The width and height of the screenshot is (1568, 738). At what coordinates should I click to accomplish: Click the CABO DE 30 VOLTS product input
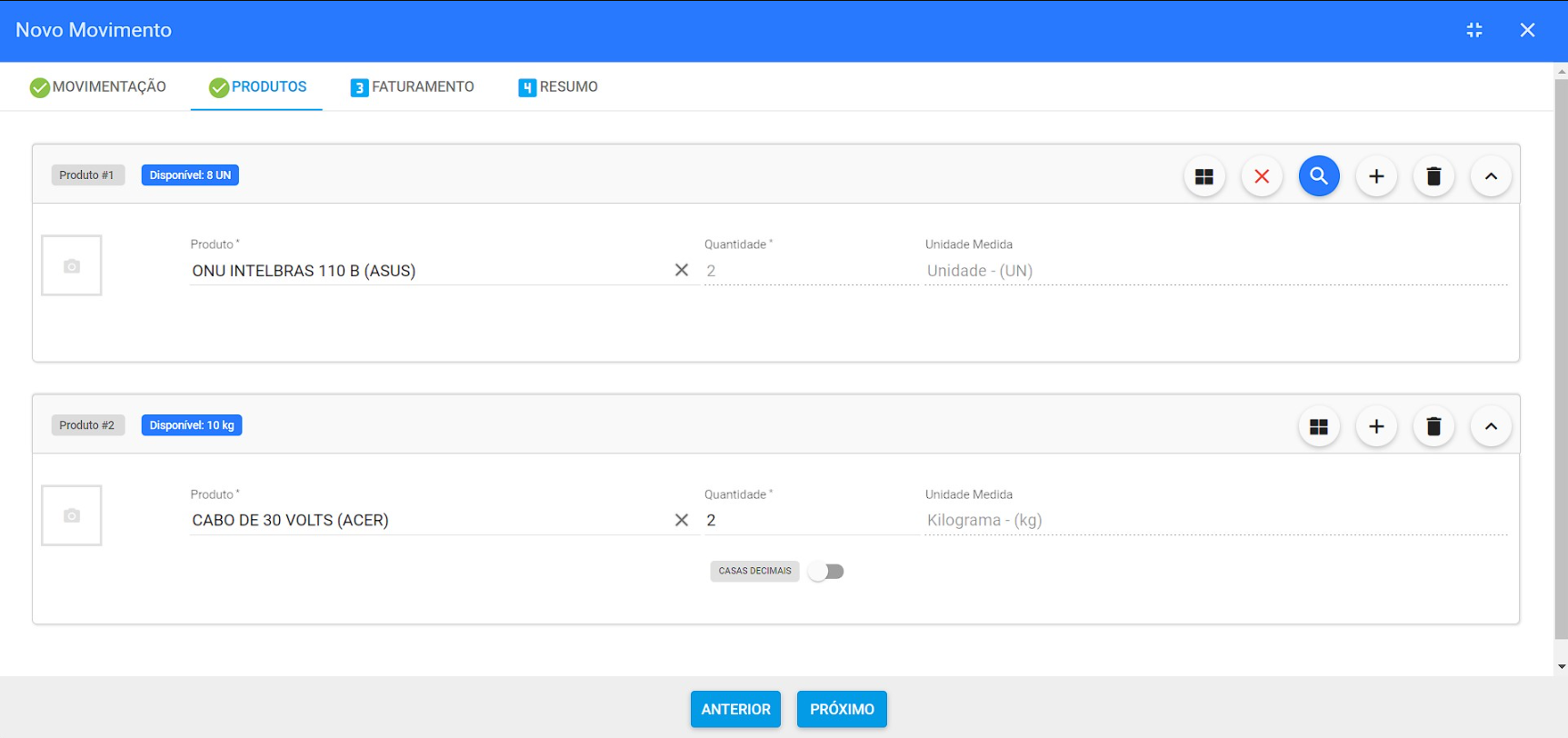429,521
